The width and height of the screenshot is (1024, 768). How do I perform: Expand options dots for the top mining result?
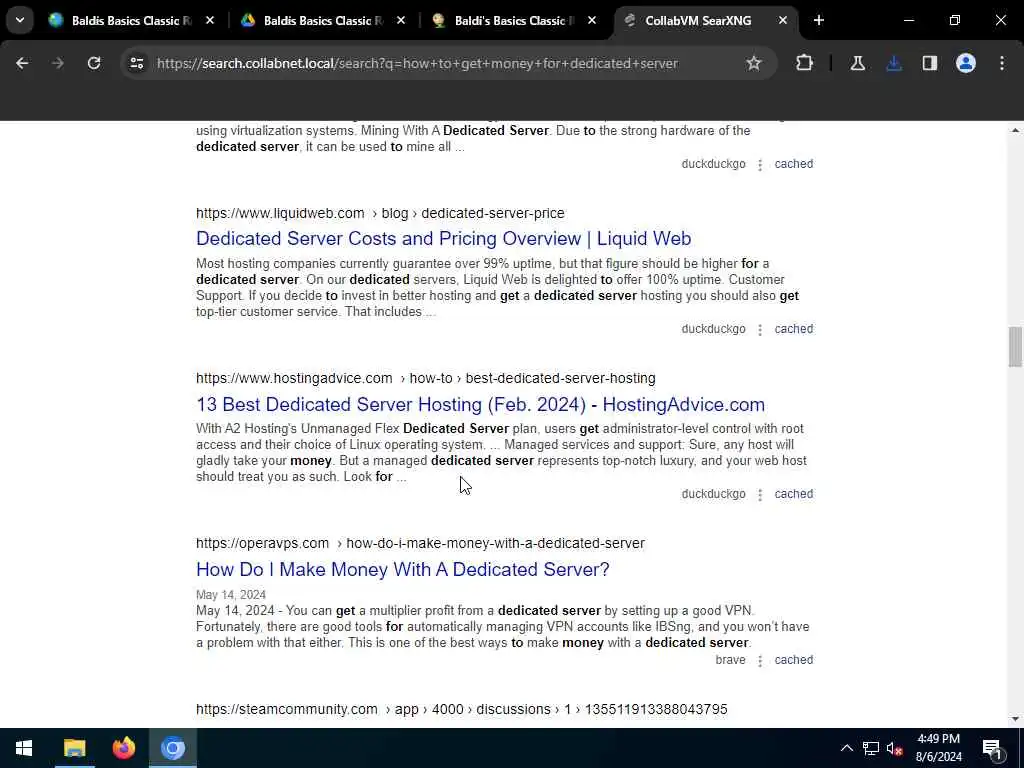pos(760,165)
